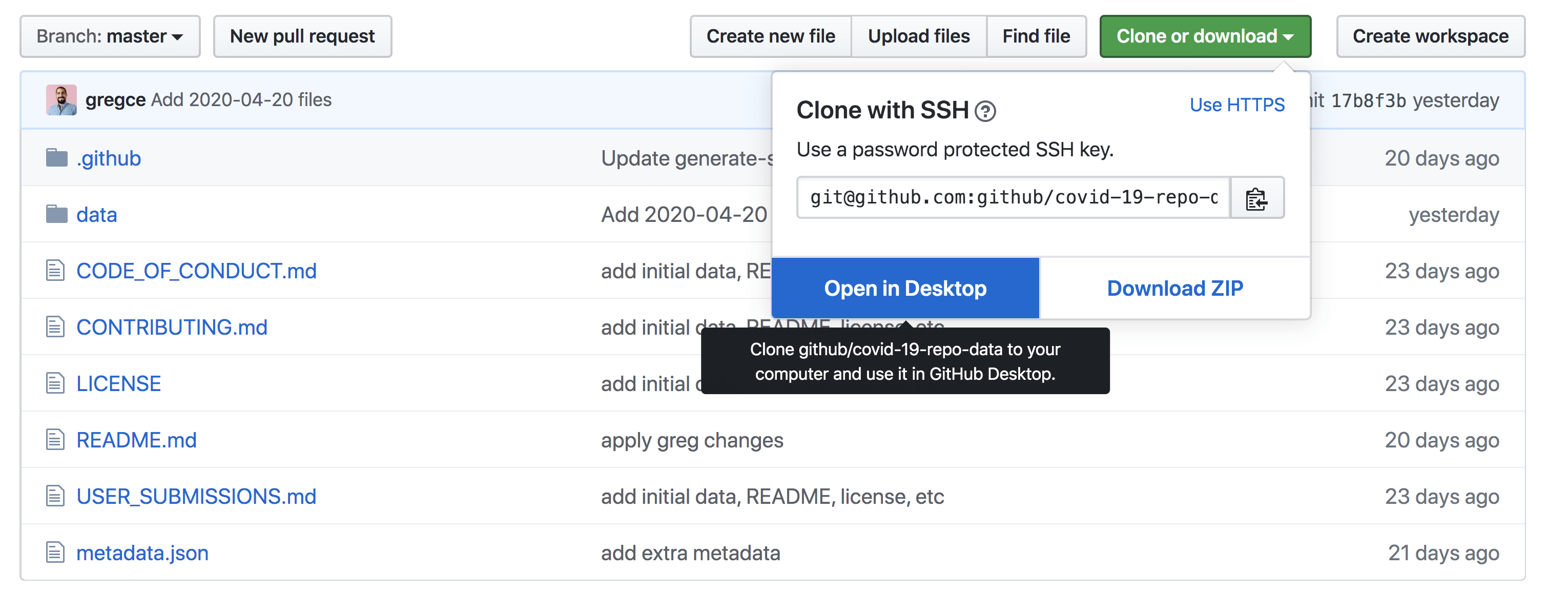Viewport: 1568px width, 592px height.
Task: Collapse the Clone or download dropdown
Action: (1205, 36)
